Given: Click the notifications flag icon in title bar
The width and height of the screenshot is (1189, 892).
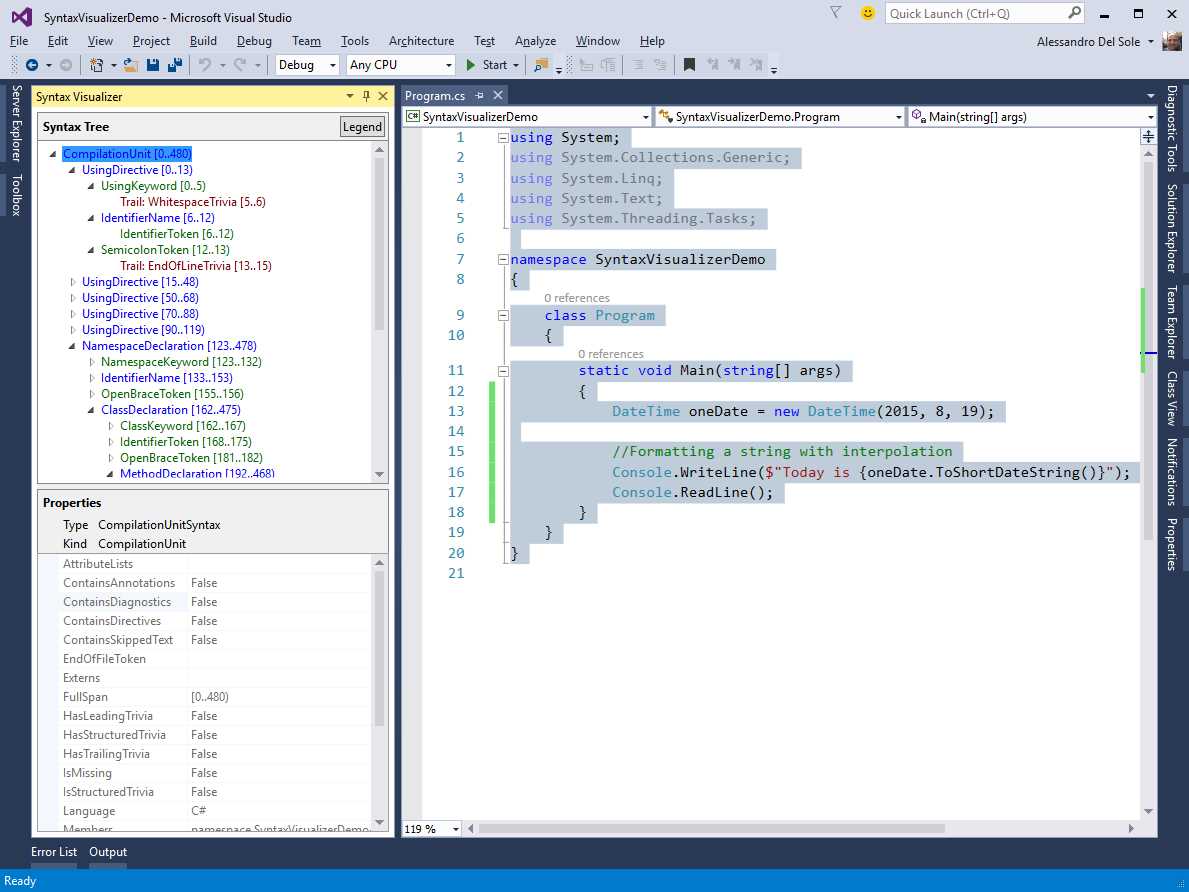Looking at the screenshot, I should 836,13.
